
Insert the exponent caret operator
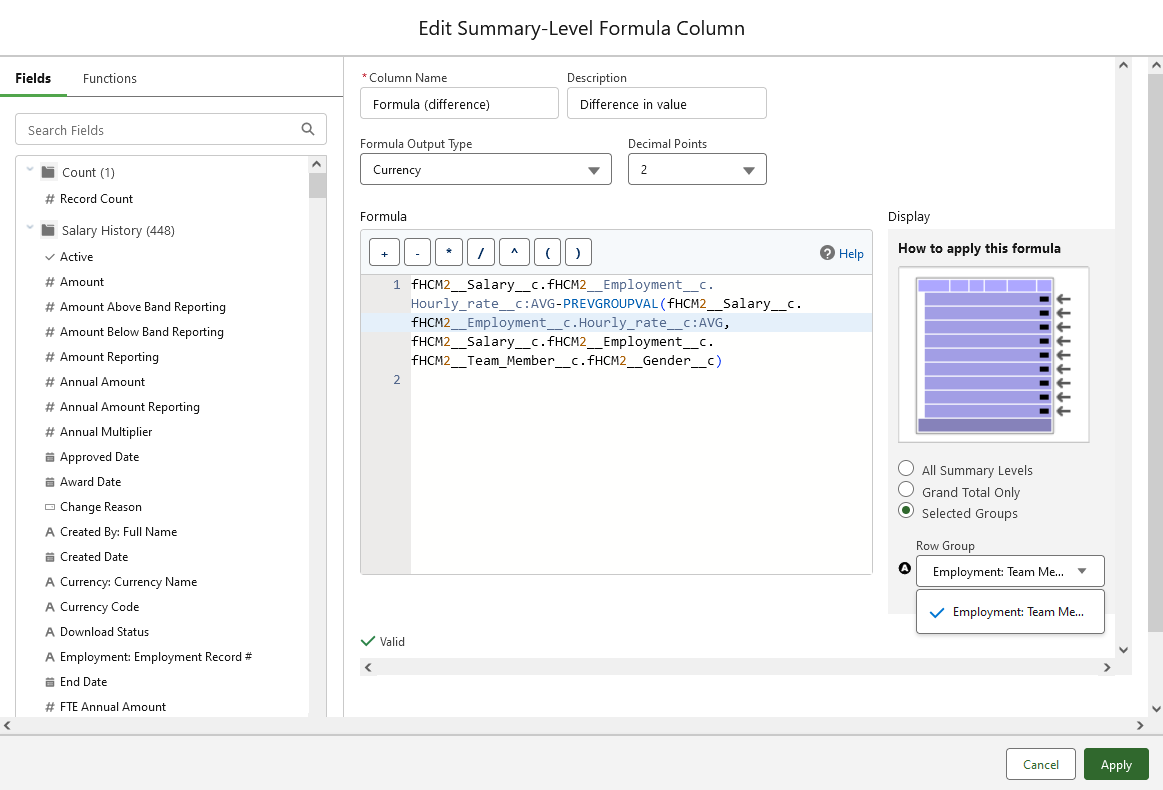(x=514, y=253)
